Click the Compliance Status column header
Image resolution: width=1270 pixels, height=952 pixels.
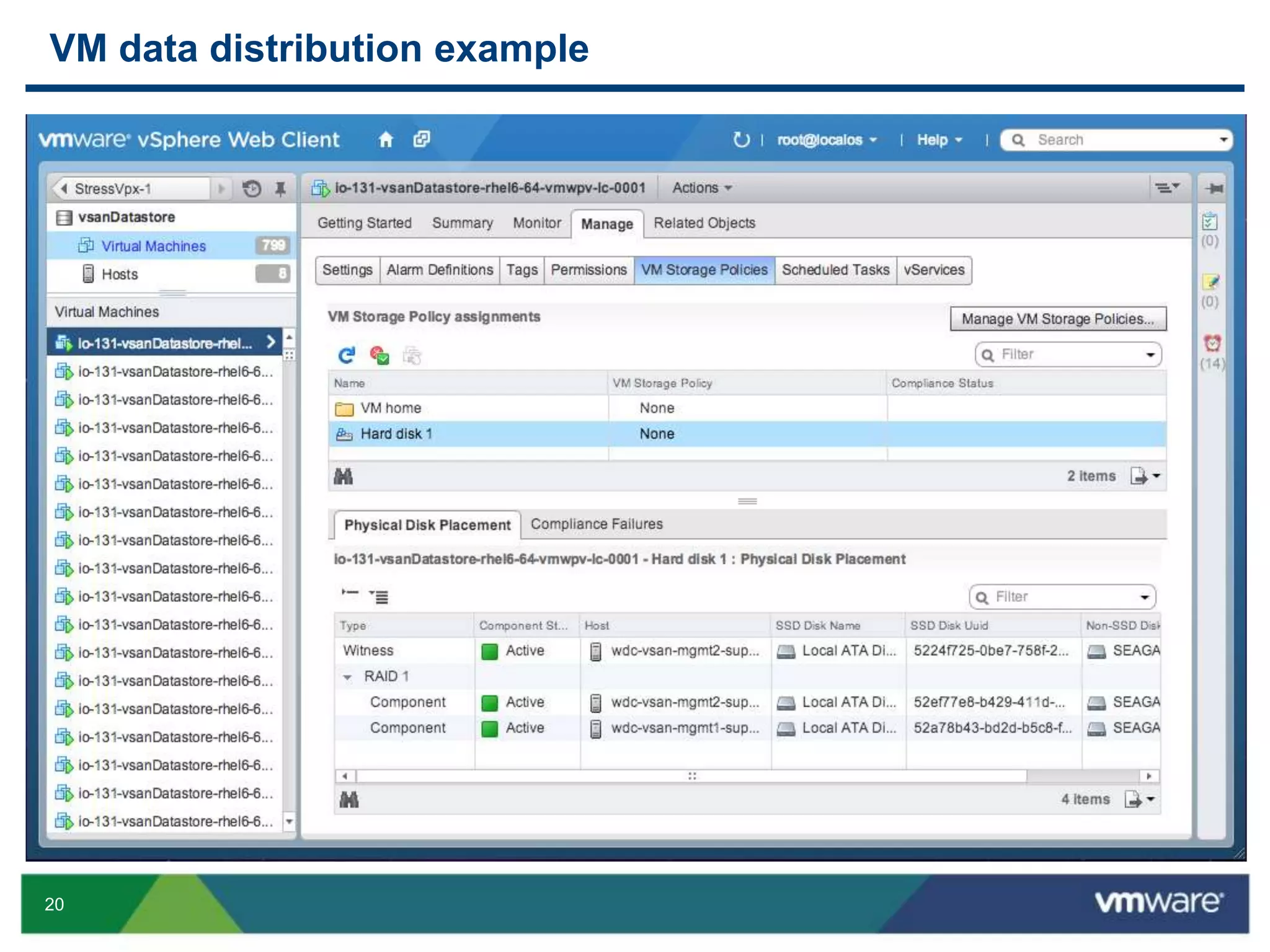(1026, 383)
